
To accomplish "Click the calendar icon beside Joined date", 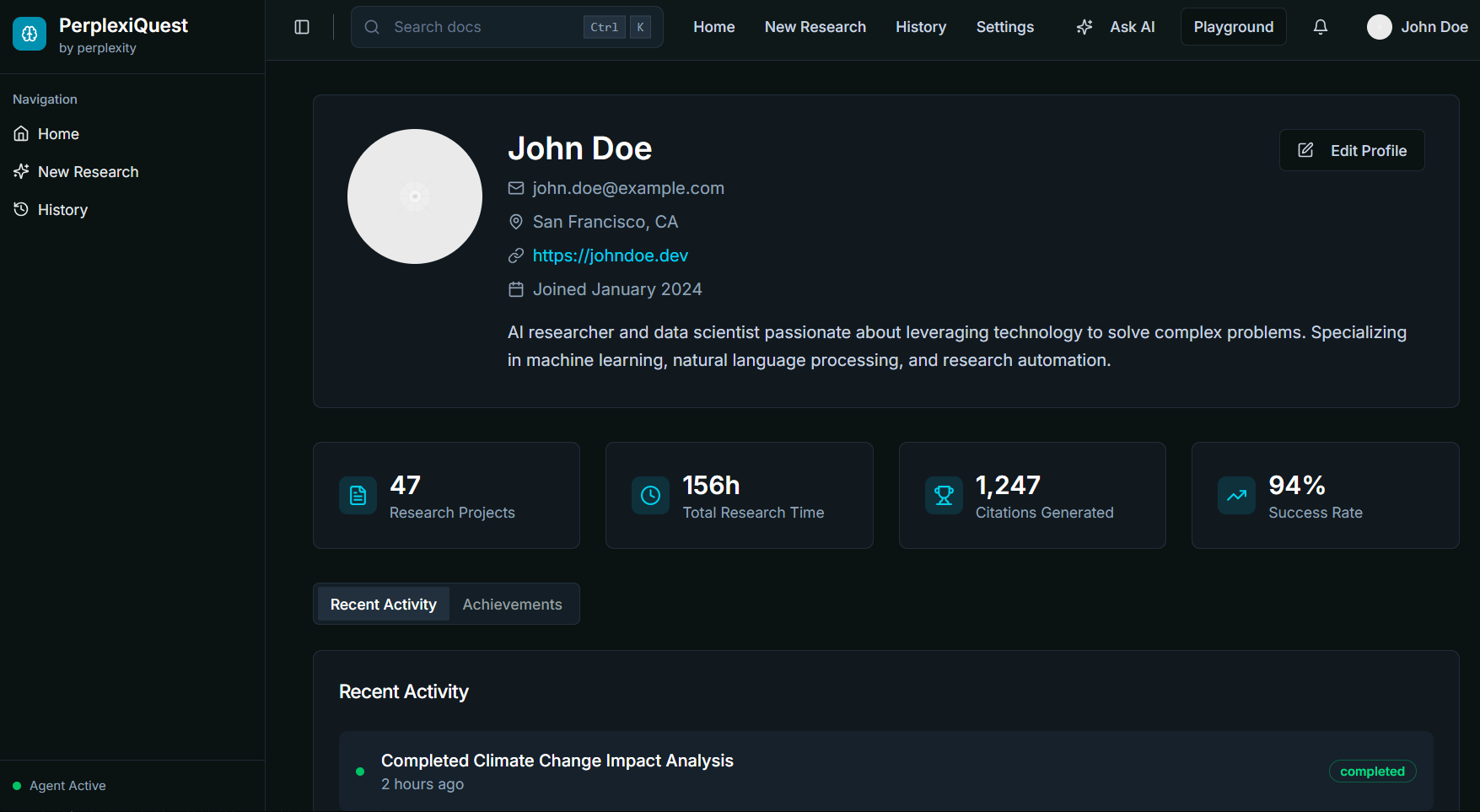I will [x=516, y=289].
